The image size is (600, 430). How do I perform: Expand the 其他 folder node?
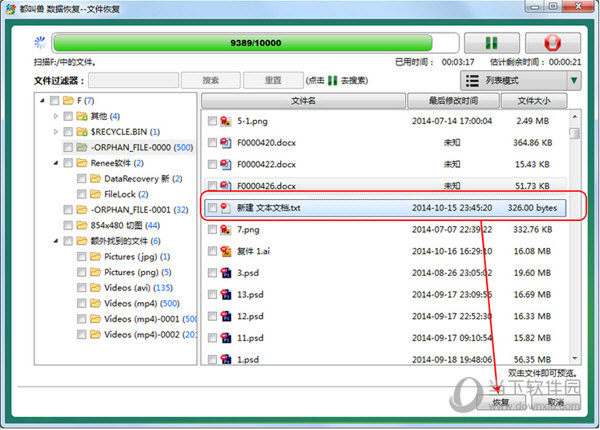55,116
